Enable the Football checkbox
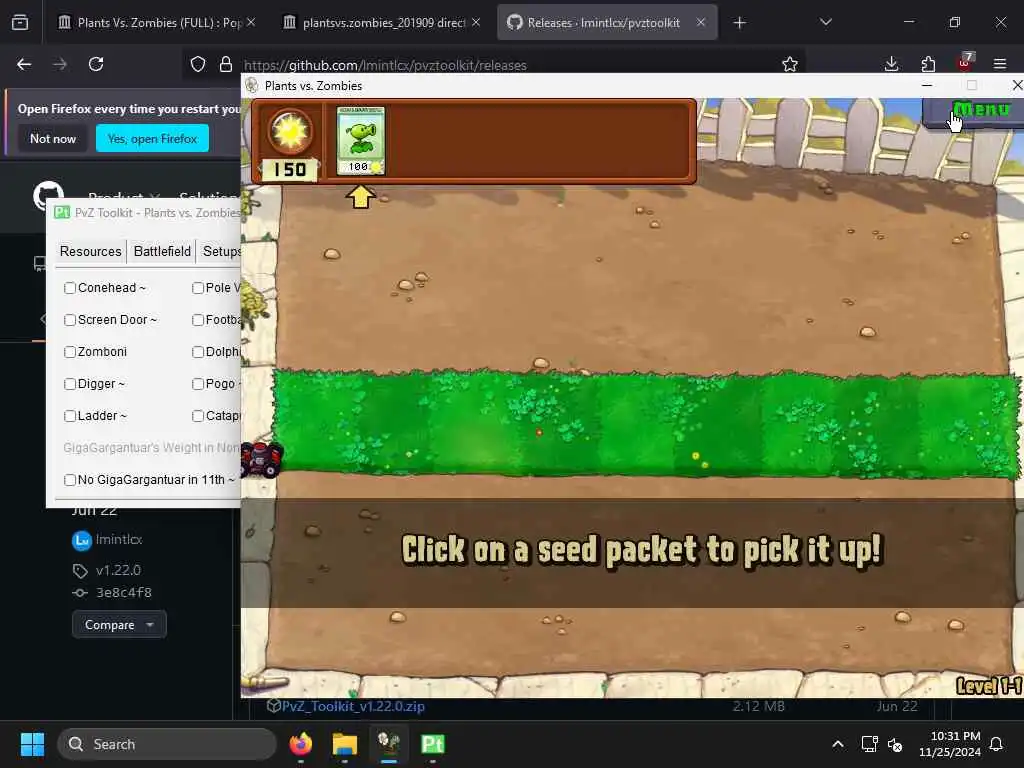The image size is (1024, 768). [198, 320]
